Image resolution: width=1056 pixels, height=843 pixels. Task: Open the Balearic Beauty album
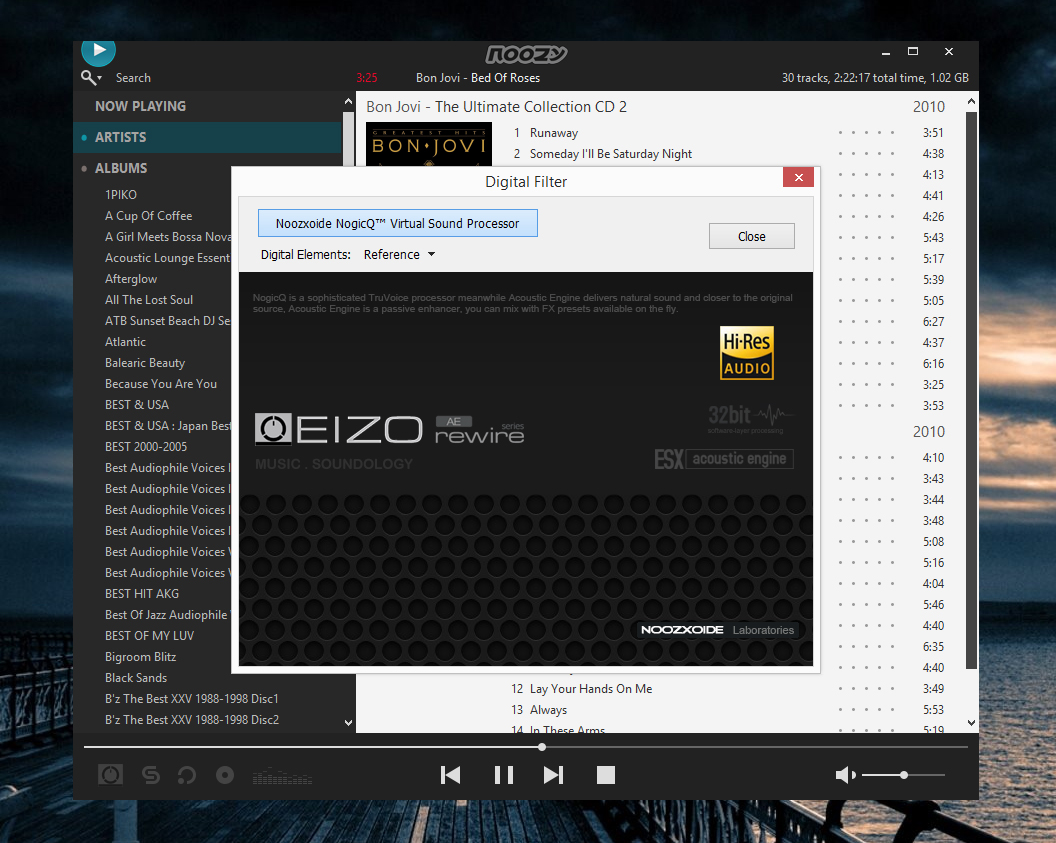pos(145,363)
